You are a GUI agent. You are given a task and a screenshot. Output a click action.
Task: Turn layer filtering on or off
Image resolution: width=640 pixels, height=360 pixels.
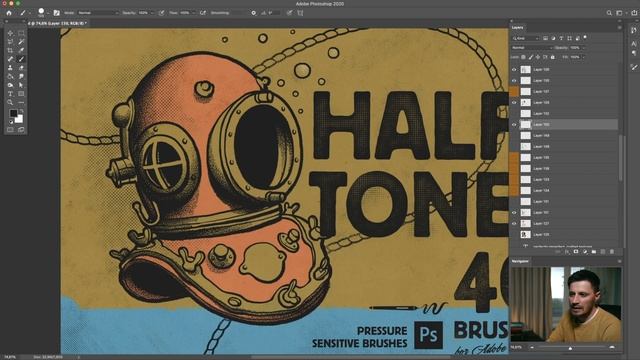[x=585, y=37]
